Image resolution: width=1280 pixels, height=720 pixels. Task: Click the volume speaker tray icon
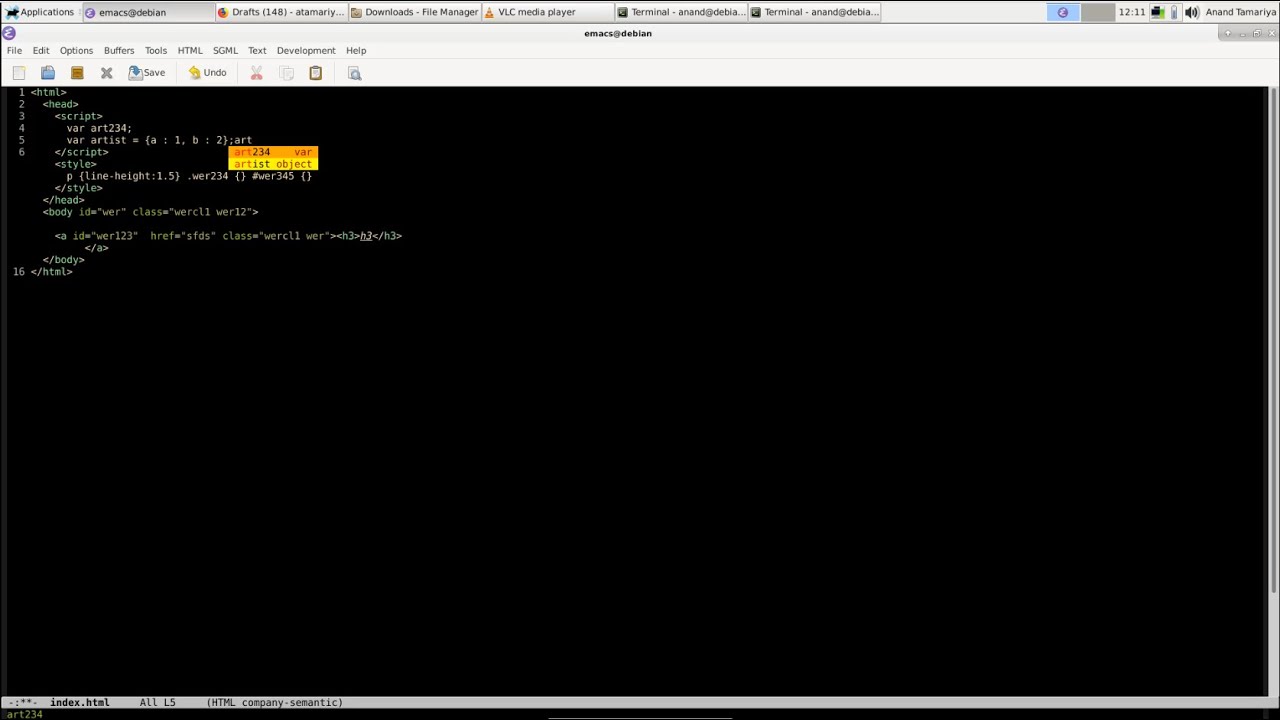pos(1191,12)
